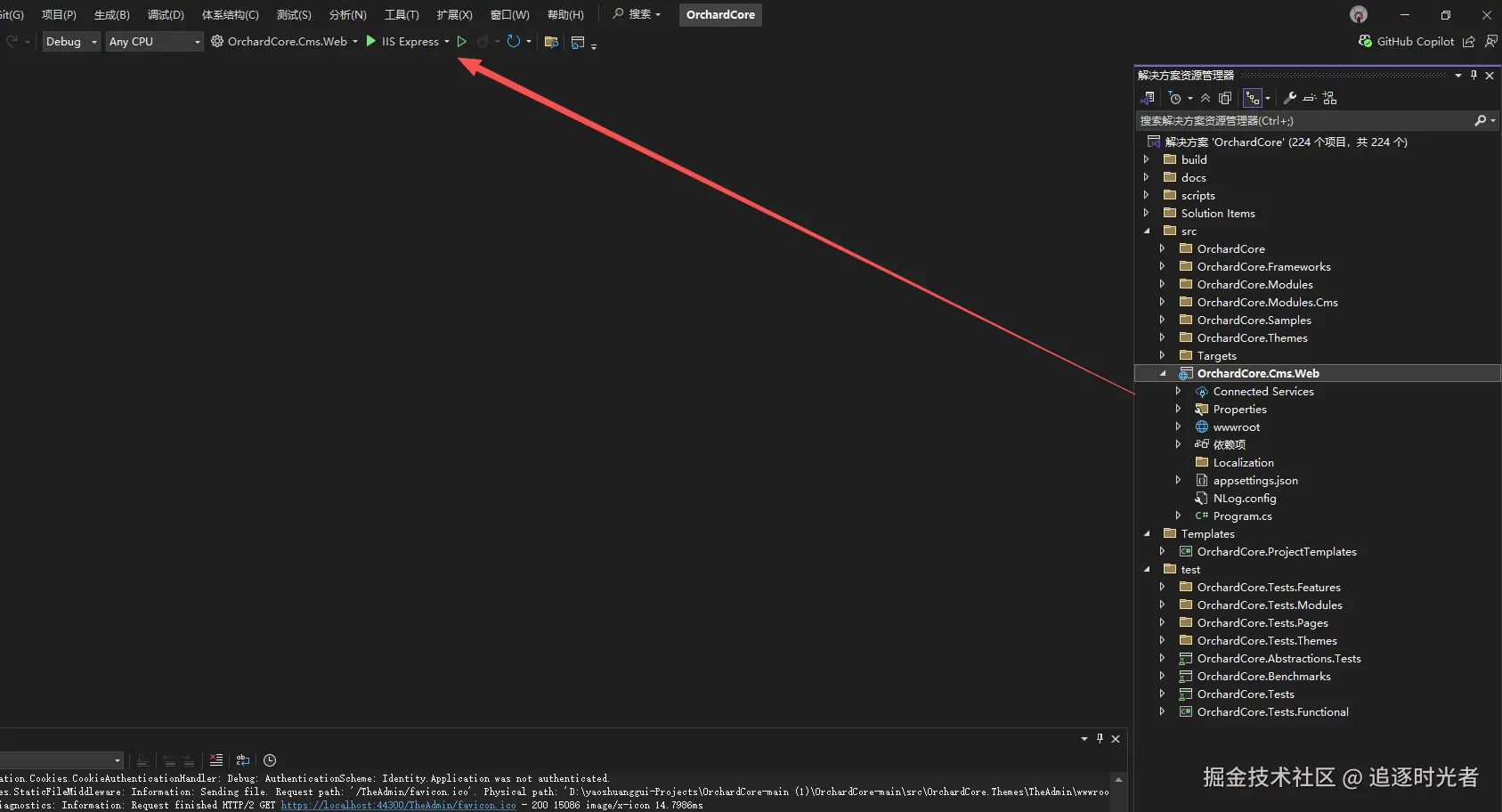Pin the output panel
This screenshot has height=812, width=1502.
click(x=1100, y=738)
